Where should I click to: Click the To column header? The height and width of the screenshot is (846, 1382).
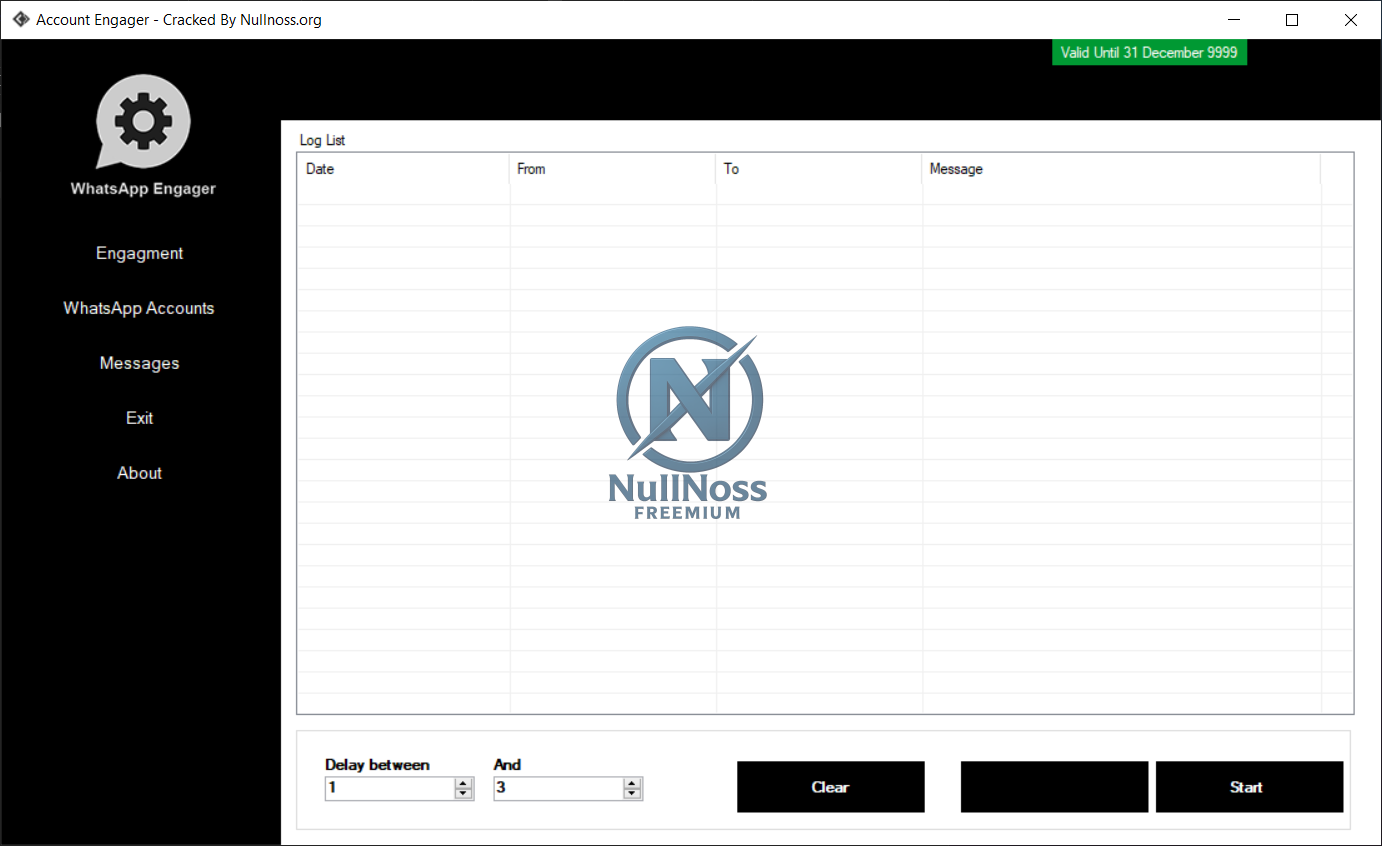818,169
